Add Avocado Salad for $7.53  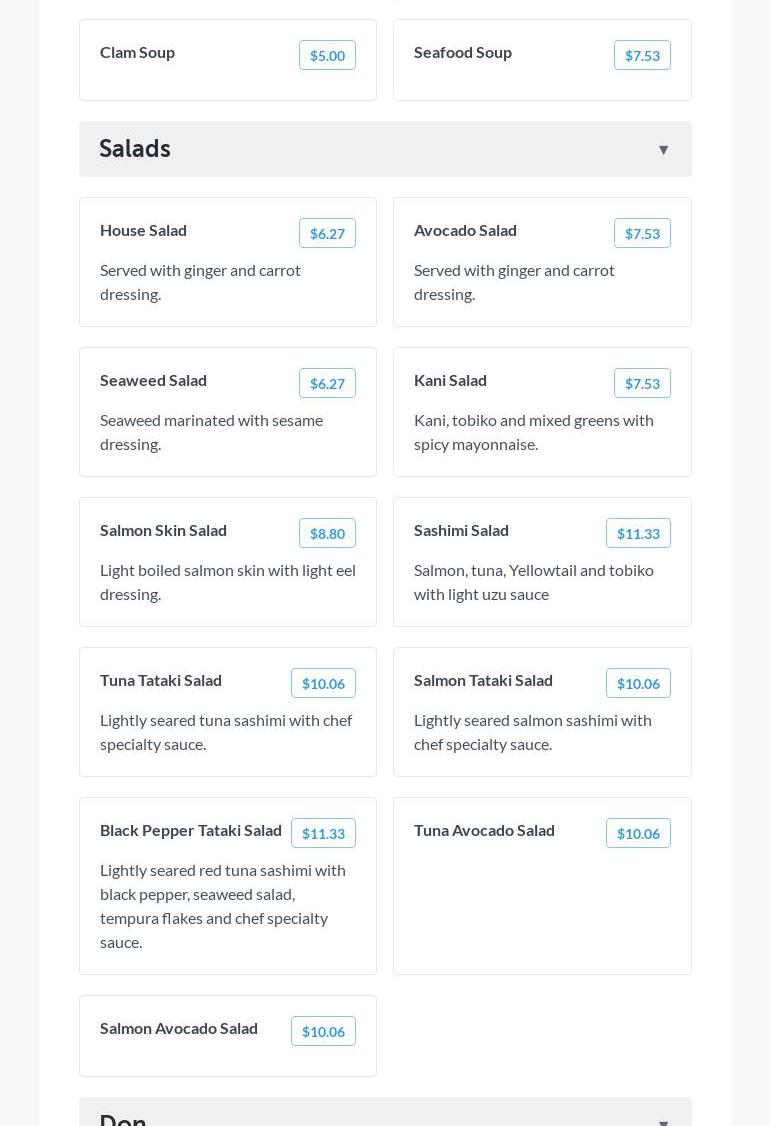point(642,234)
